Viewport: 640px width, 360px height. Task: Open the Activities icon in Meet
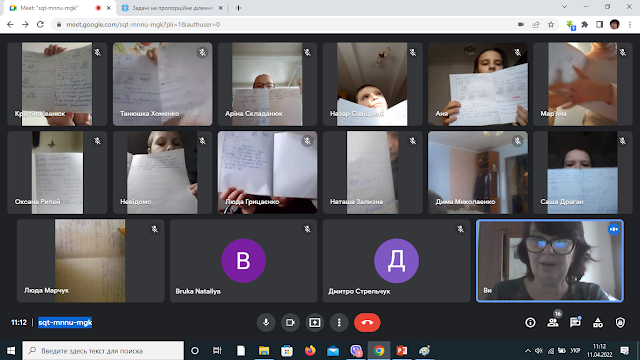click(598, 323)
